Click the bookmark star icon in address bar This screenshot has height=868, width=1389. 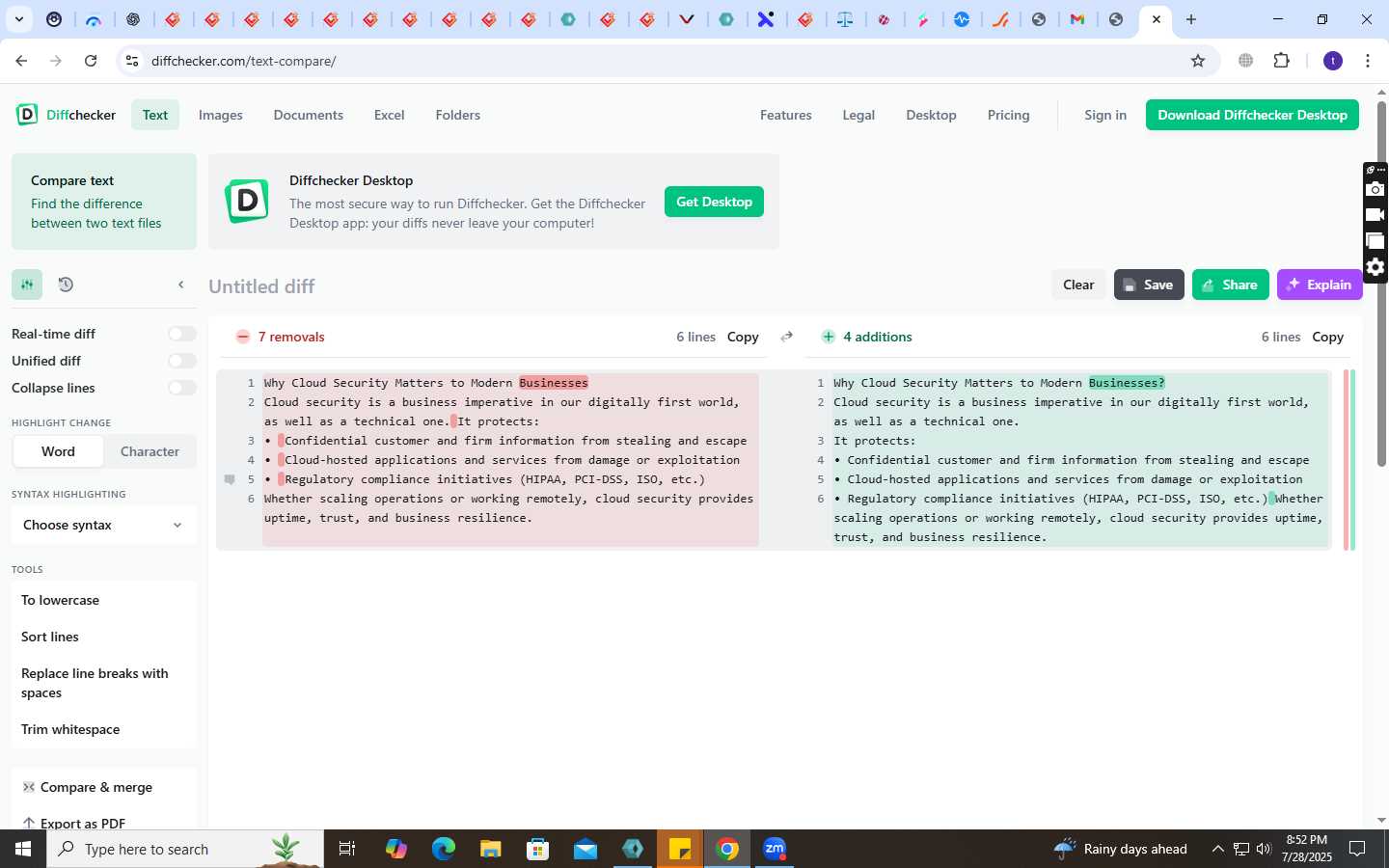coord(1198,61)
